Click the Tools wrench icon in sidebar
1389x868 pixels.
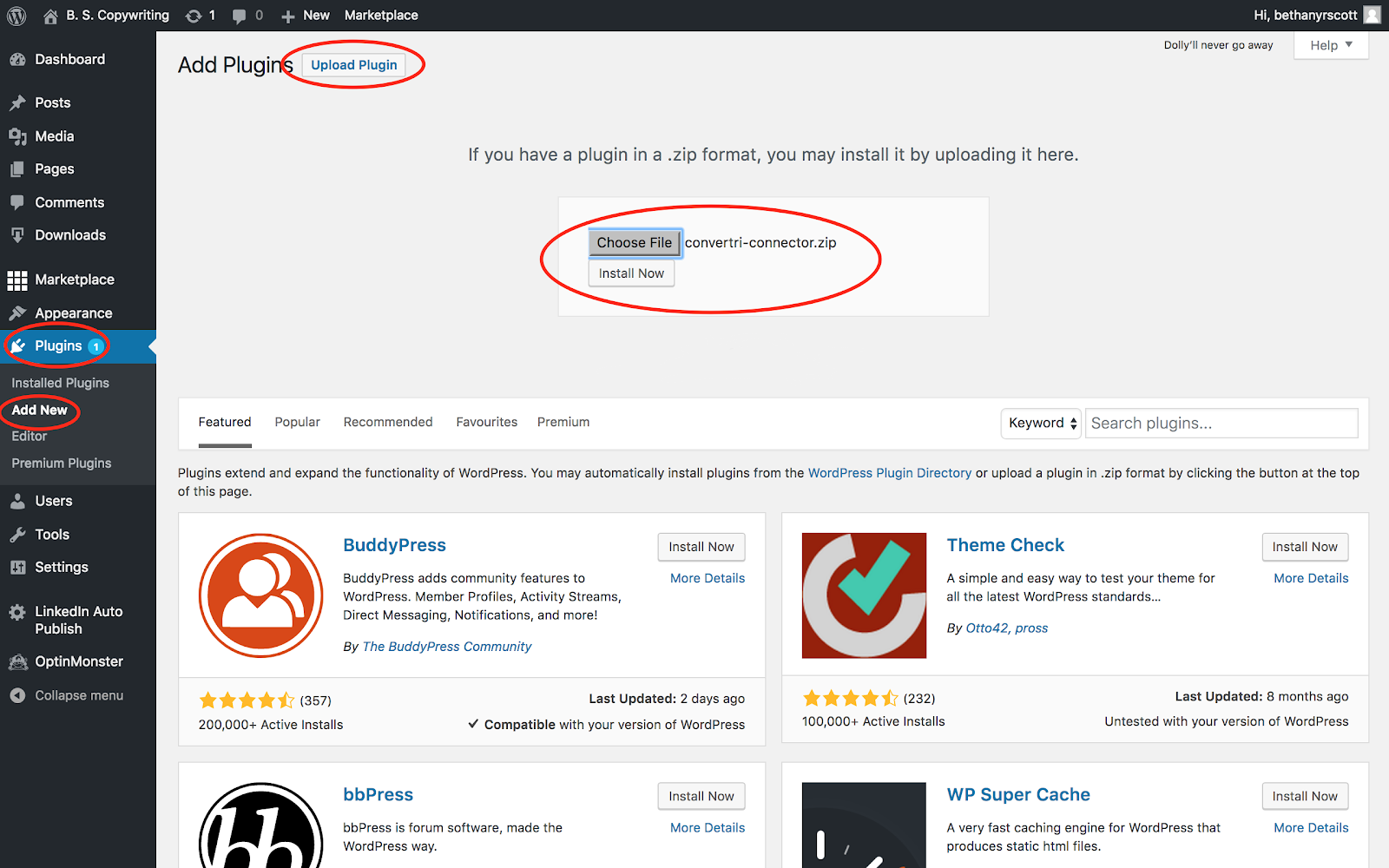(x=17, y=535)
